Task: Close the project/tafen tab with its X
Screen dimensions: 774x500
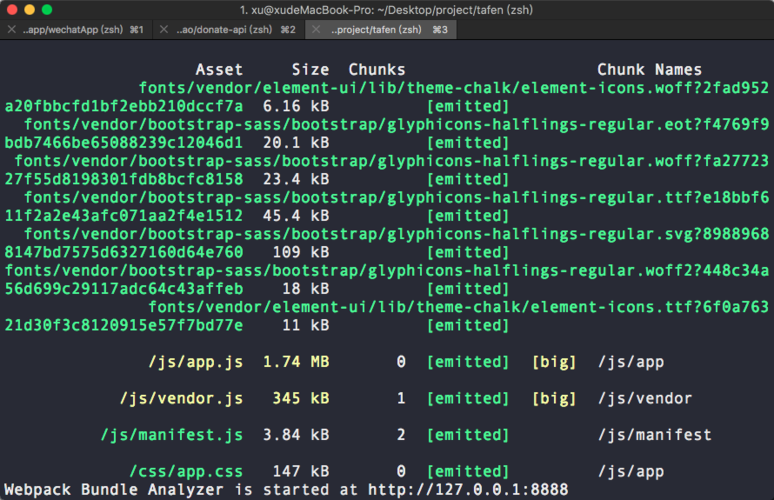Action: [x=316, y=30]
